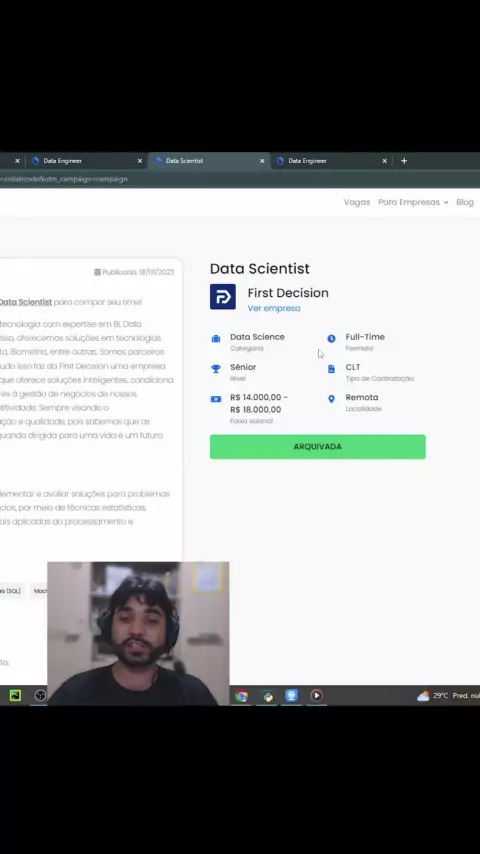Image resolution: width=480 pixels, height=854 pixels.
Task: Open the first Data Engineer browser tab
Action: click(86, 161)
